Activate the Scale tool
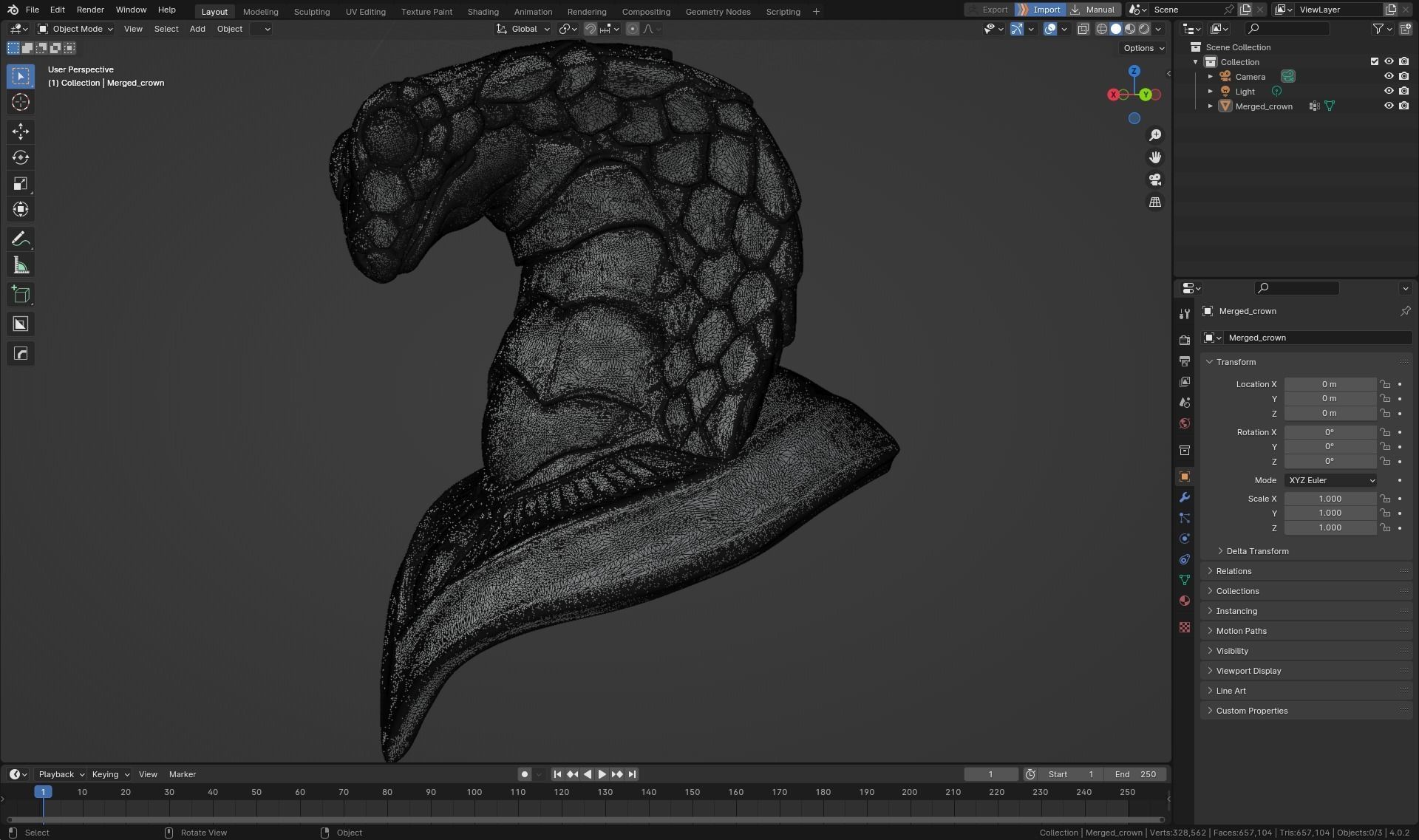1419x840 pixels. (x=21, y=183)
